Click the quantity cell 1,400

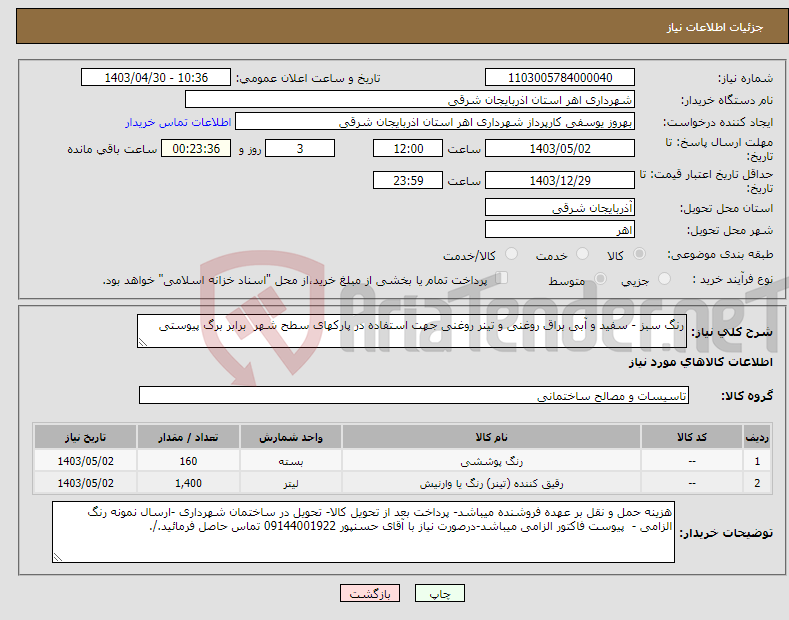188,483
